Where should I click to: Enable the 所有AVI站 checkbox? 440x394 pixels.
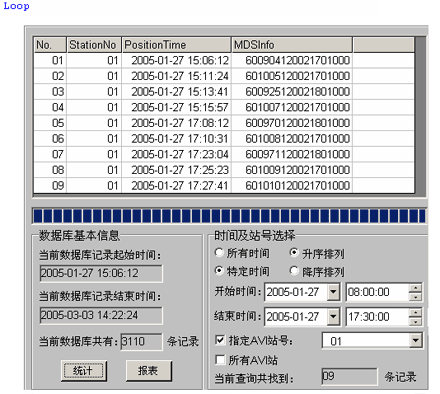(x=220, y=360)
